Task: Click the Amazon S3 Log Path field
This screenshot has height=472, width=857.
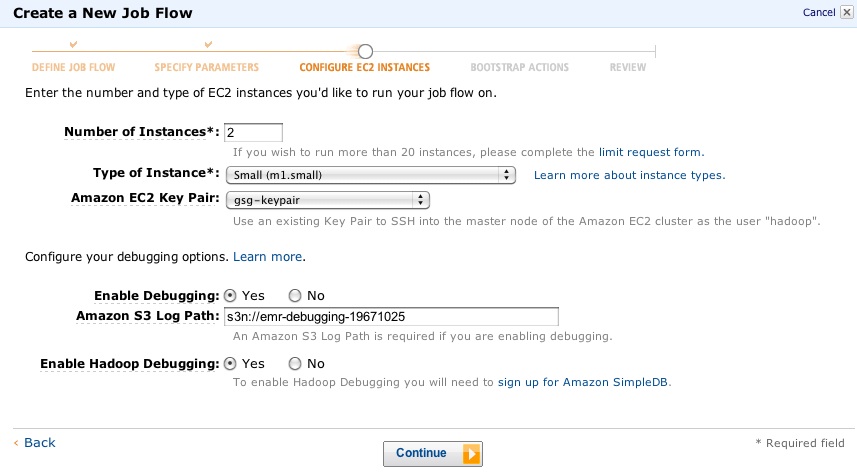Action: [x=390, y=316]
